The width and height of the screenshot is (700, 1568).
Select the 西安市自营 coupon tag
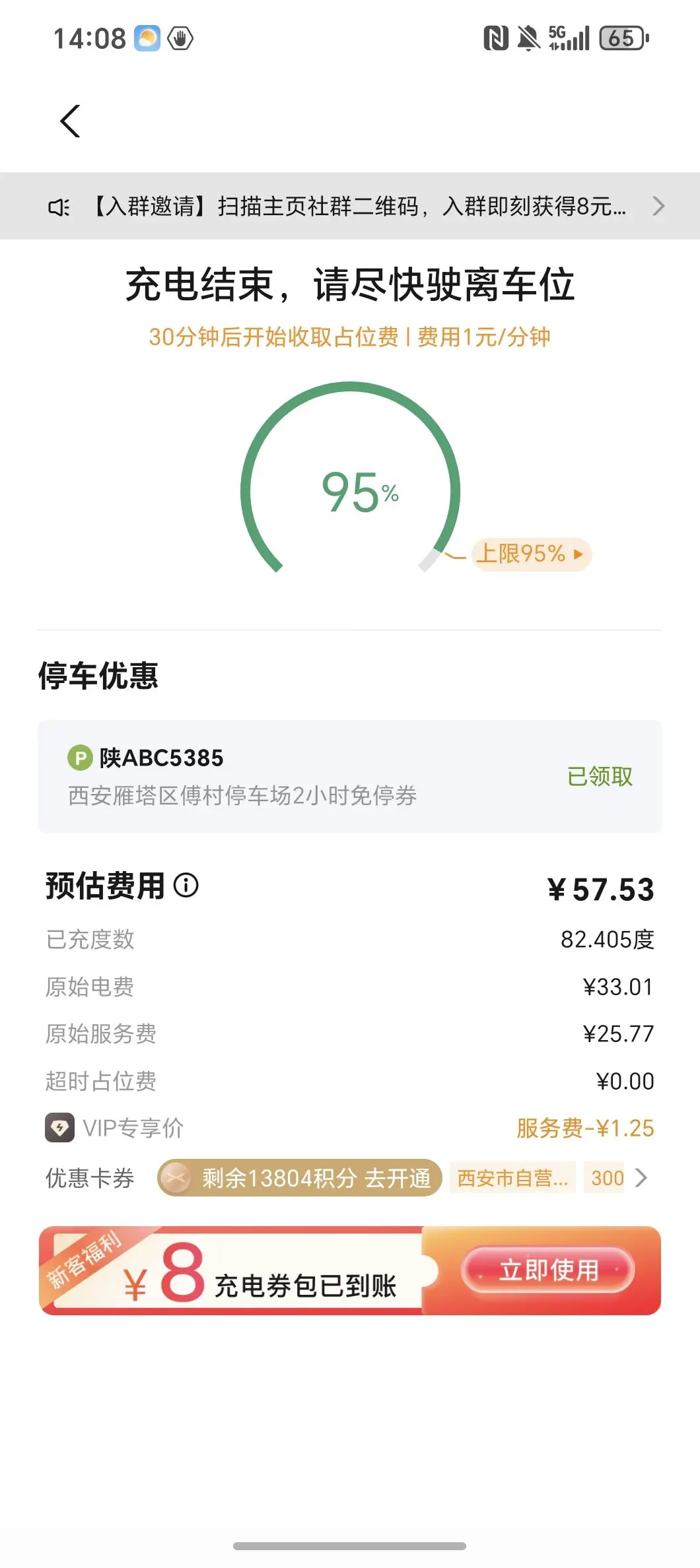point(512,1178)
